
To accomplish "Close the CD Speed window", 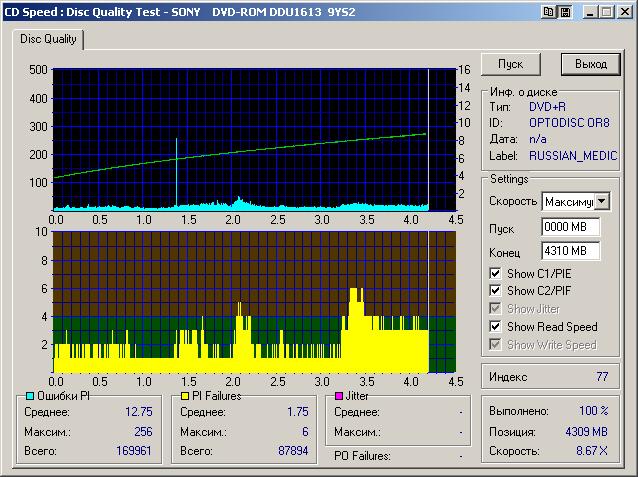I will pos(624,12).
